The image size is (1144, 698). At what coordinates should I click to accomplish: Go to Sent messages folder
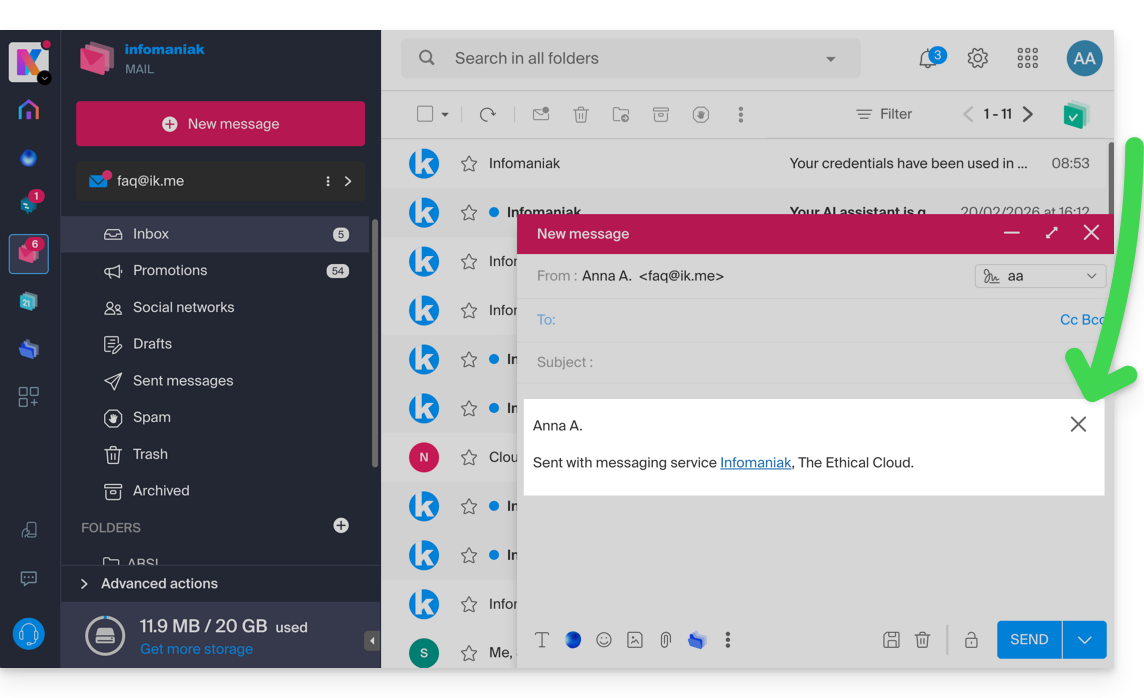click(183, 381)
